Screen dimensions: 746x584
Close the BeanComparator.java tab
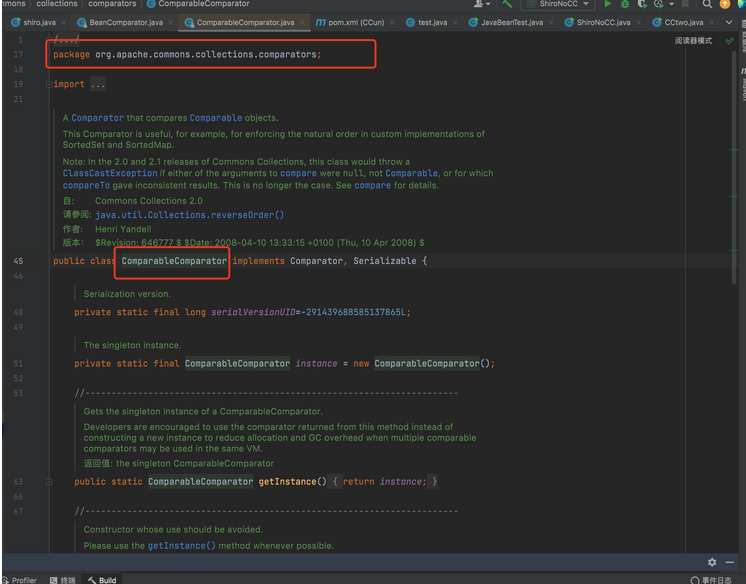point(170,22)
